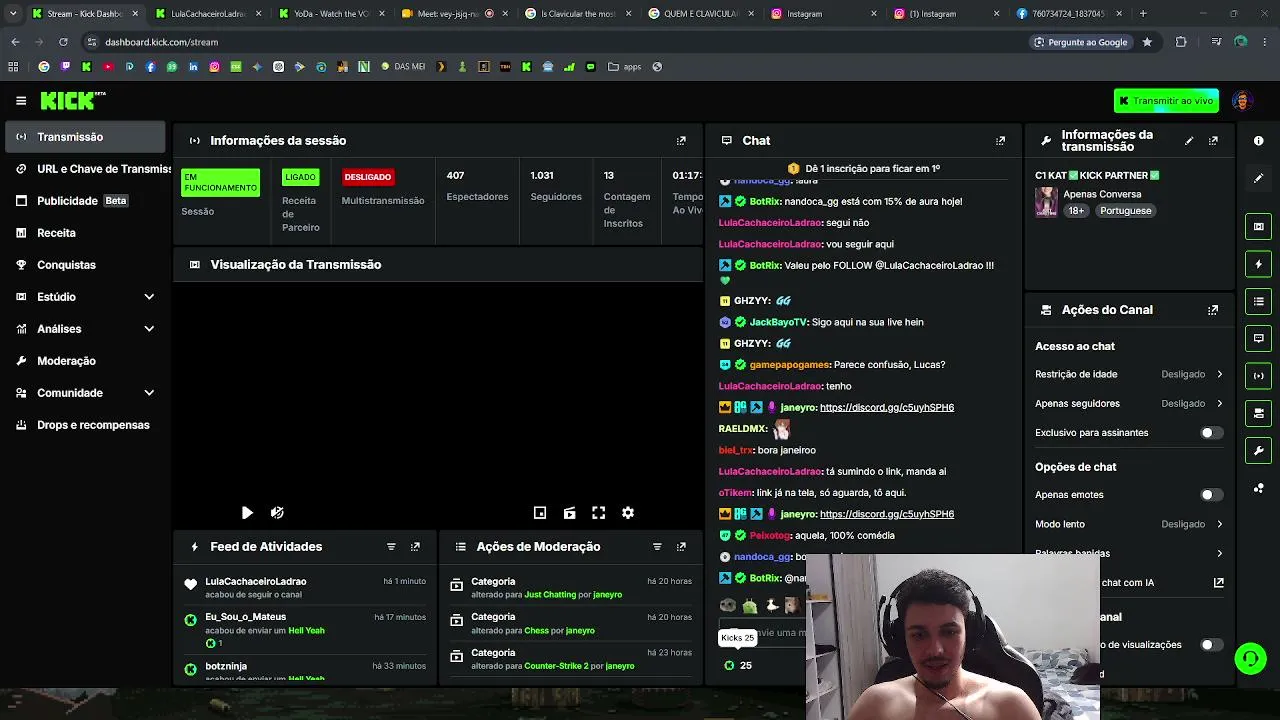The image size is (1280, 720).
Task: Toggle session info broadcast widget in right rail
Action: [x=1258, y=376]
